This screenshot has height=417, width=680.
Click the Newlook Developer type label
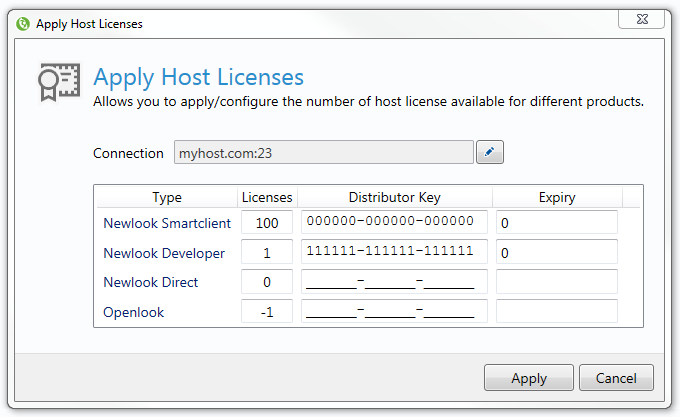164,253
